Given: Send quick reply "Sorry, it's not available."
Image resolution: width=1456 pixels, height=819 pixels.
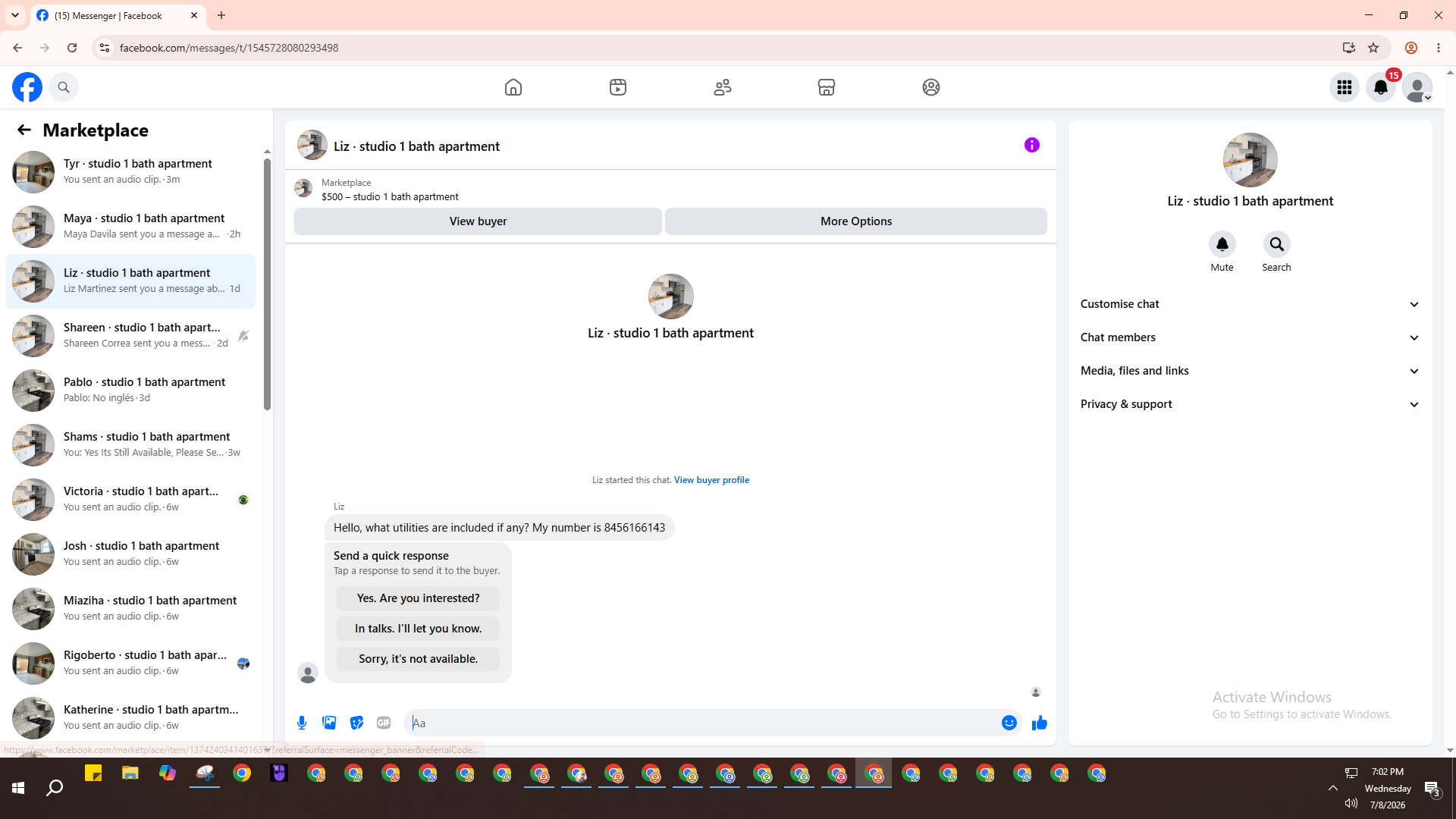Looking at the screenshot, I should tap(419, 659).
